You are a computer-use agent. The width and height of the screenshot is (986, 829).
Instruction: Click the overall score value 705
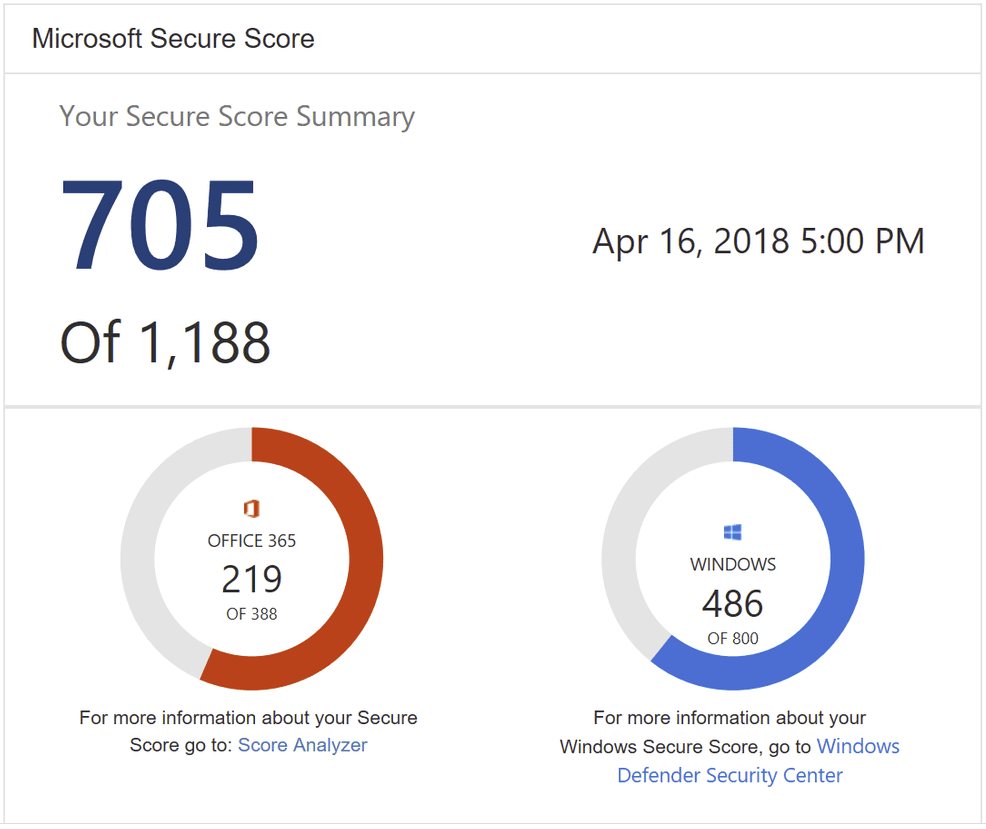[x=160, y=224]
